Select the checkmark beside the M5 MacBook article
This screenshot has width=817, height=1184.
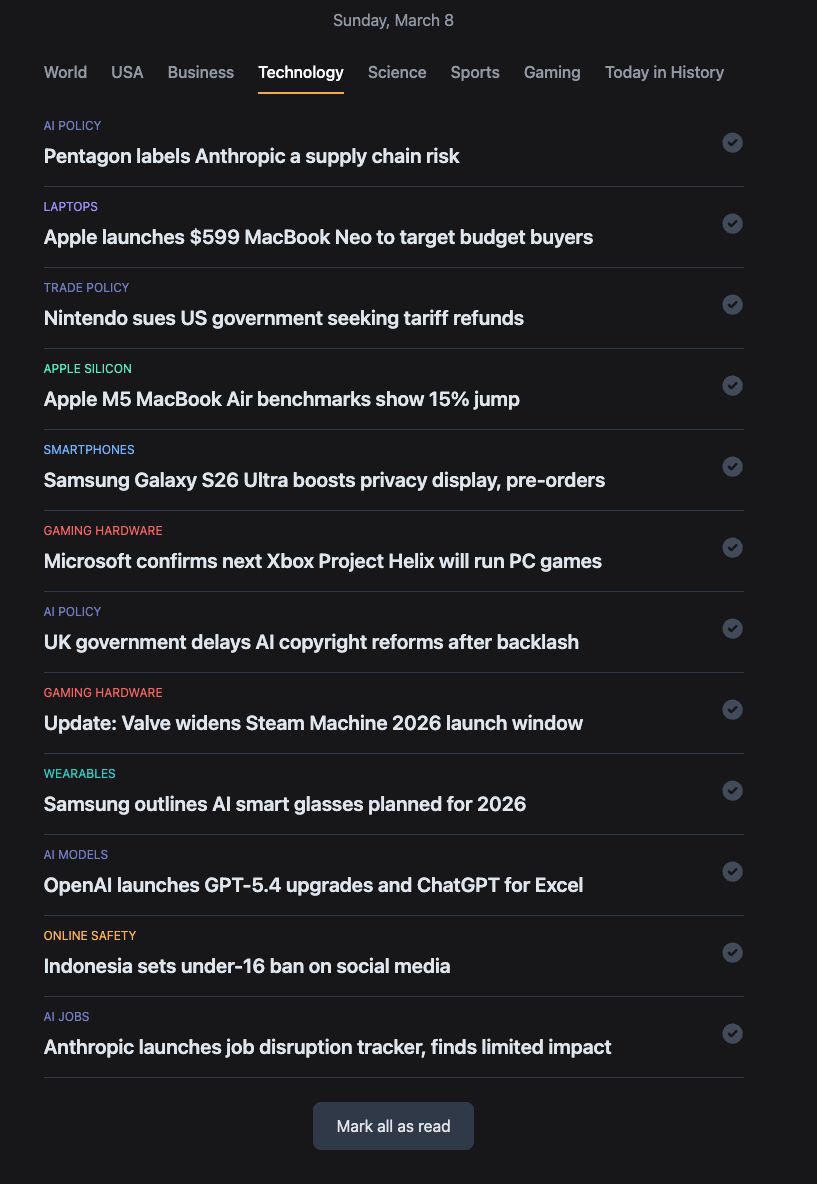click(x=733, y=386)
